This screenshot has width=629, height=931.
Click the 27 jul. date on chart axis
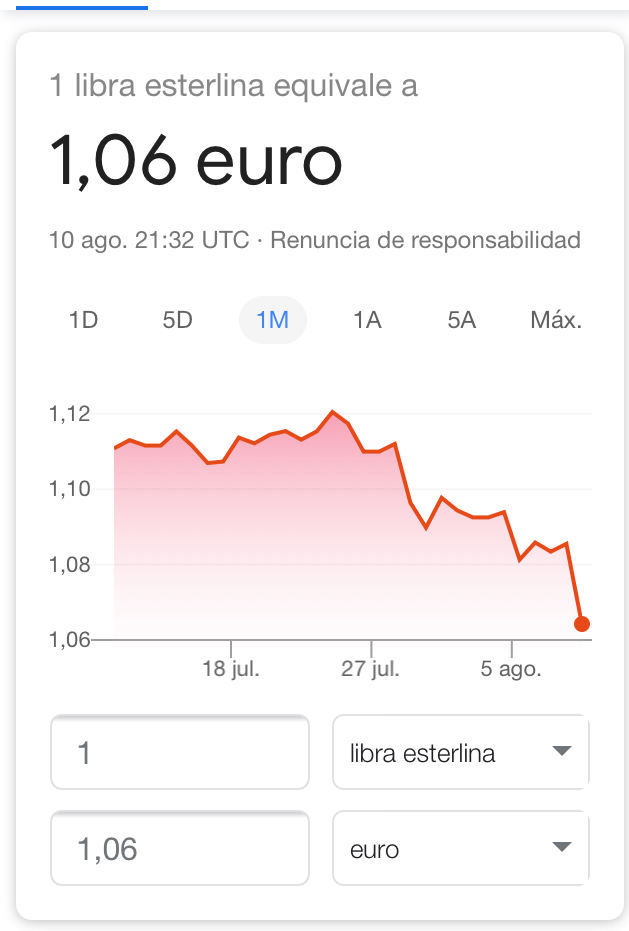pyautogui.click(x=370, y=669)
